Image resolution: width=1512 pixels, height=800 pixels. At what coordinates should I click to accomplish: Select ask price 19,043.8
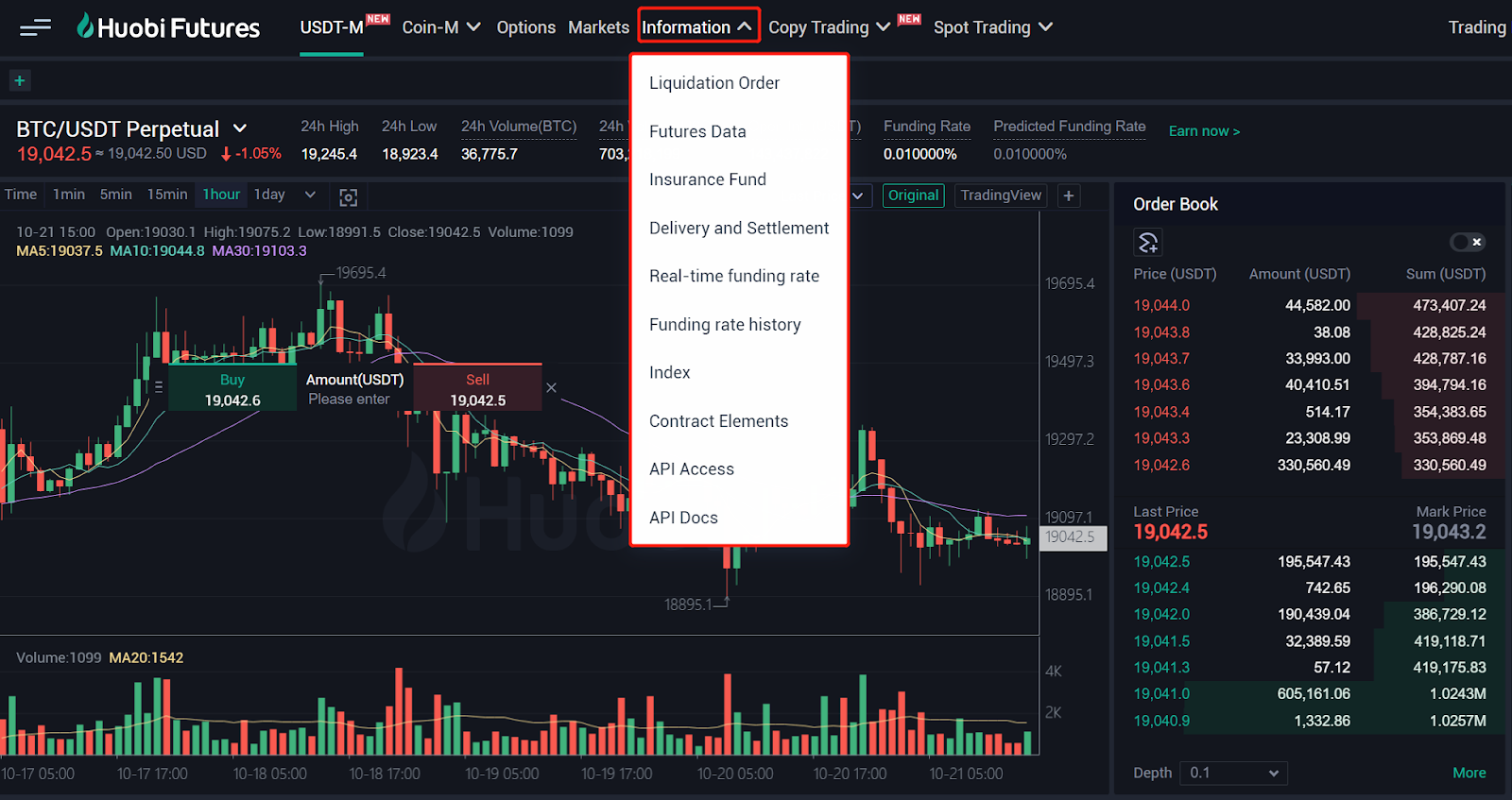point(1161,332)
